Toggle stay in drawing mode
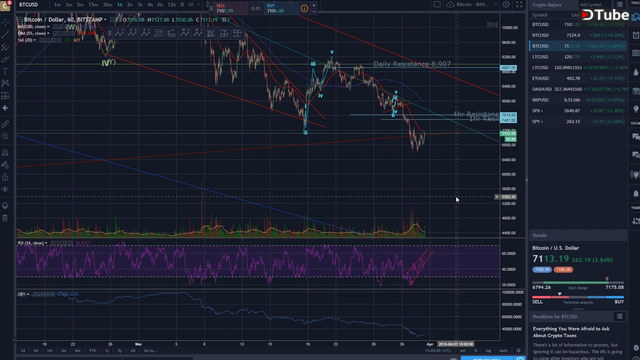 point(5,165)
